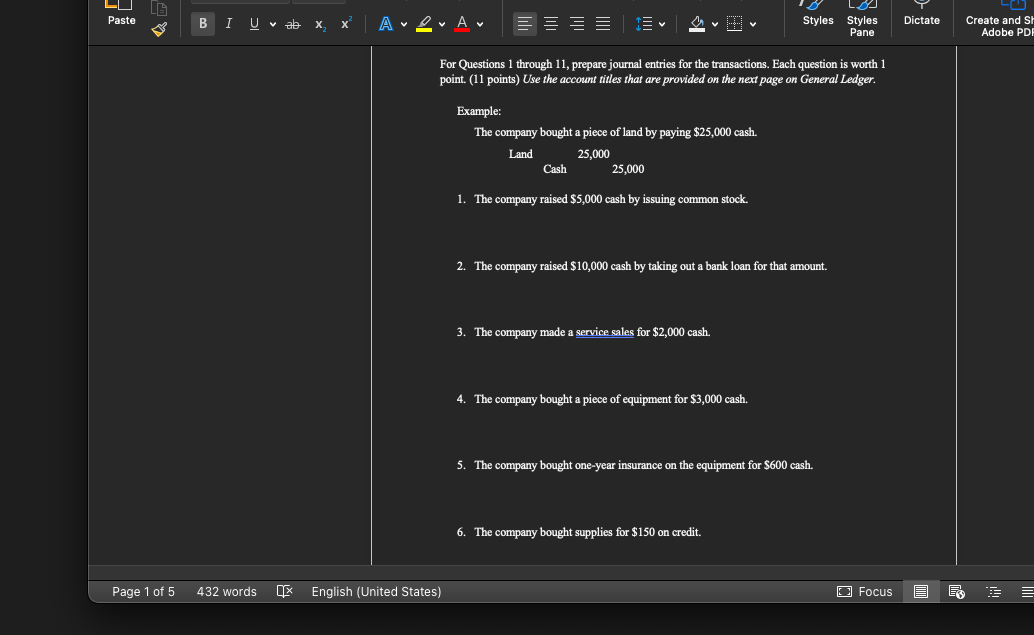Click the italic General Ledger instruction text
The image size is (1034, 635).
pyautogui.click(x=699, y=79)
